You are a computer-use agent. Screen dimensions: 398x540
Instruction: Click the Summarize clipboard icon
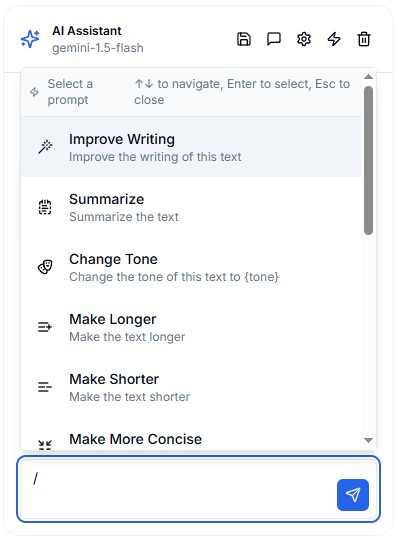coord(45,207)
